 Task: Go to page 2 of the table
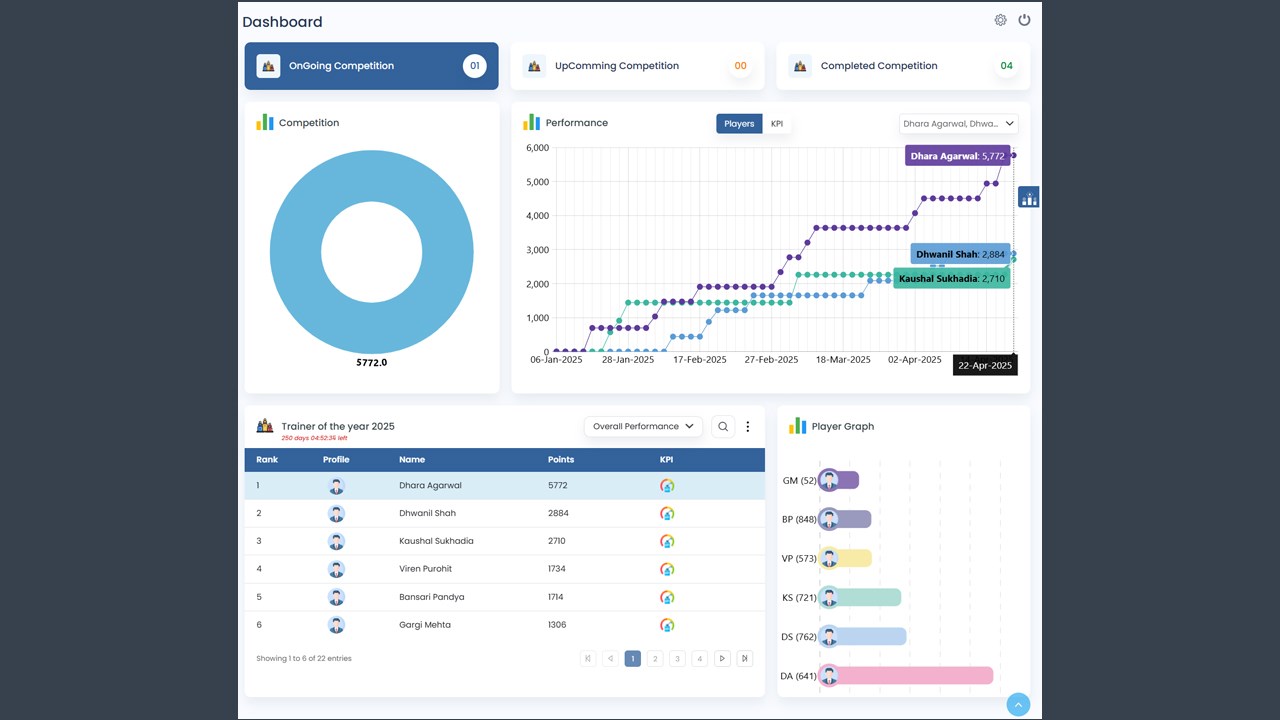click(655, 659)
